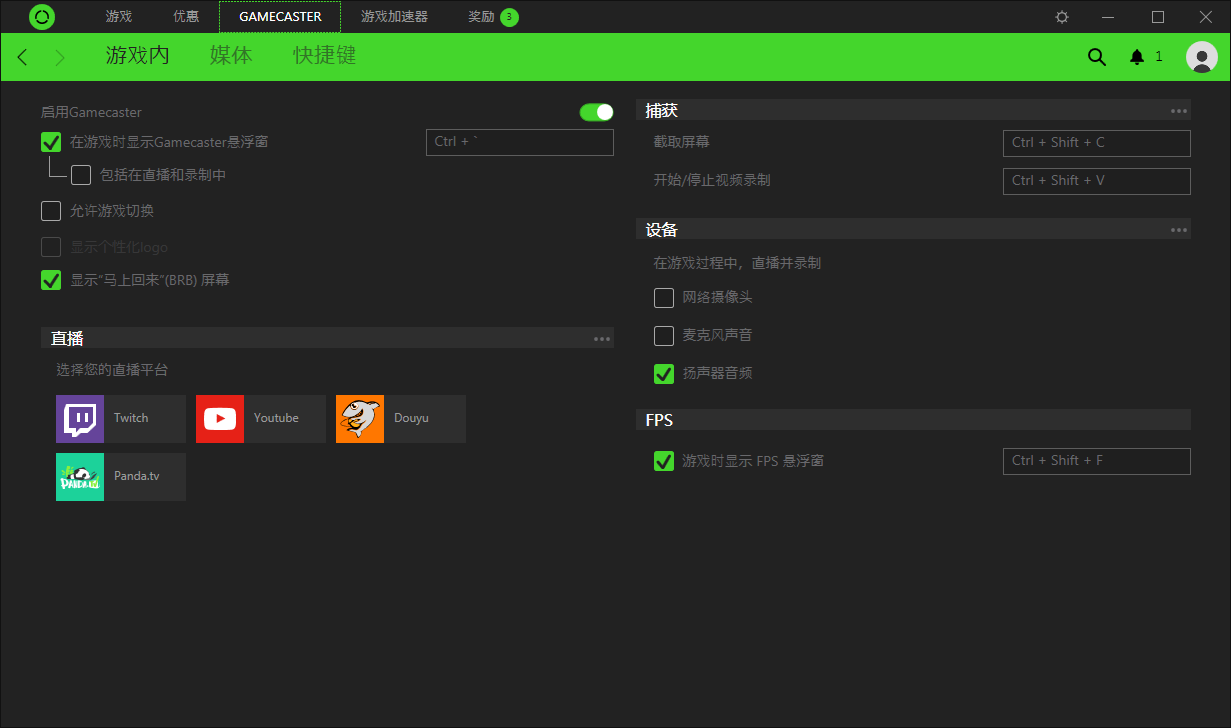Click the 开始/停止视频录制 label
Image resolution: width=1231 pixels, height=728 pixels.
coord(712,180)
